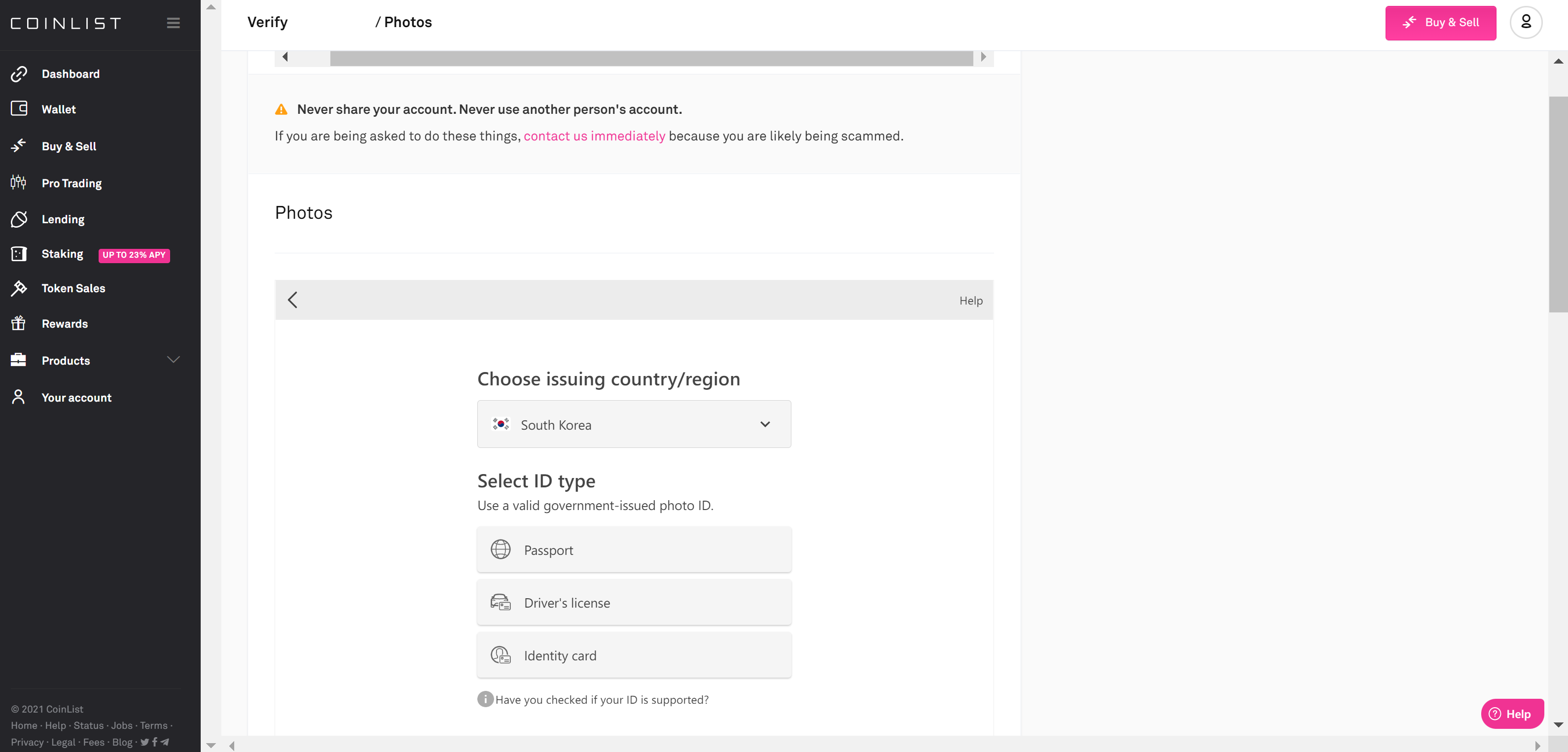Click the Dashboard link icon in sidebar

(19, 73)
